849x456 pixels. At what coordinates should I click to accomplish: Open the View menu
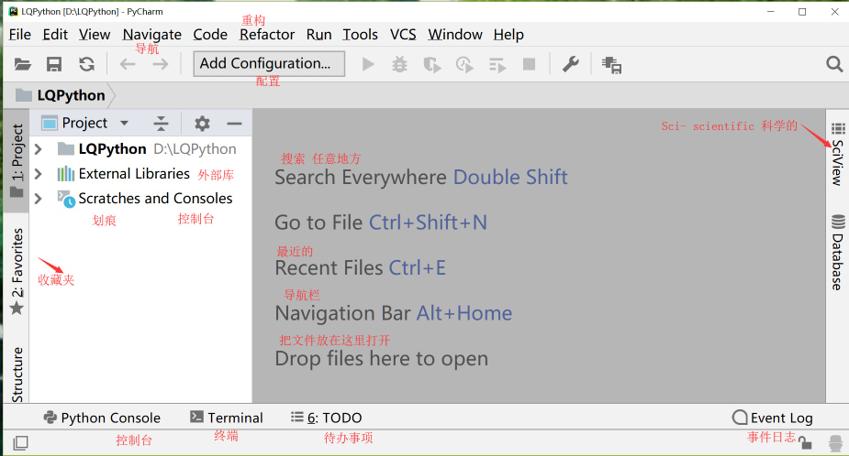[95, 35]
